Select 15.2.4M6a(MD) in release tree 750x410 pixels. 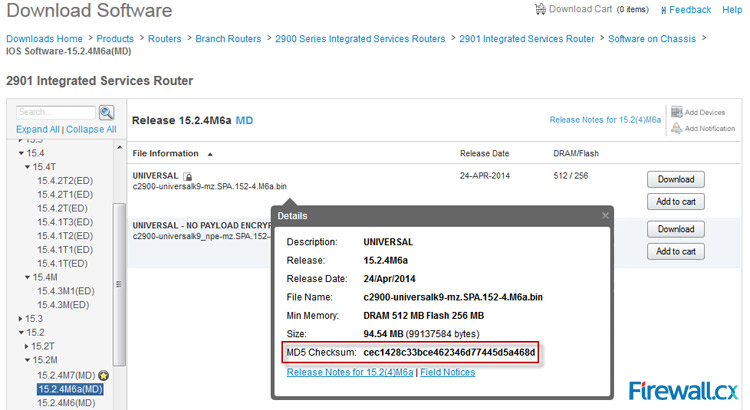coord(70,389)
